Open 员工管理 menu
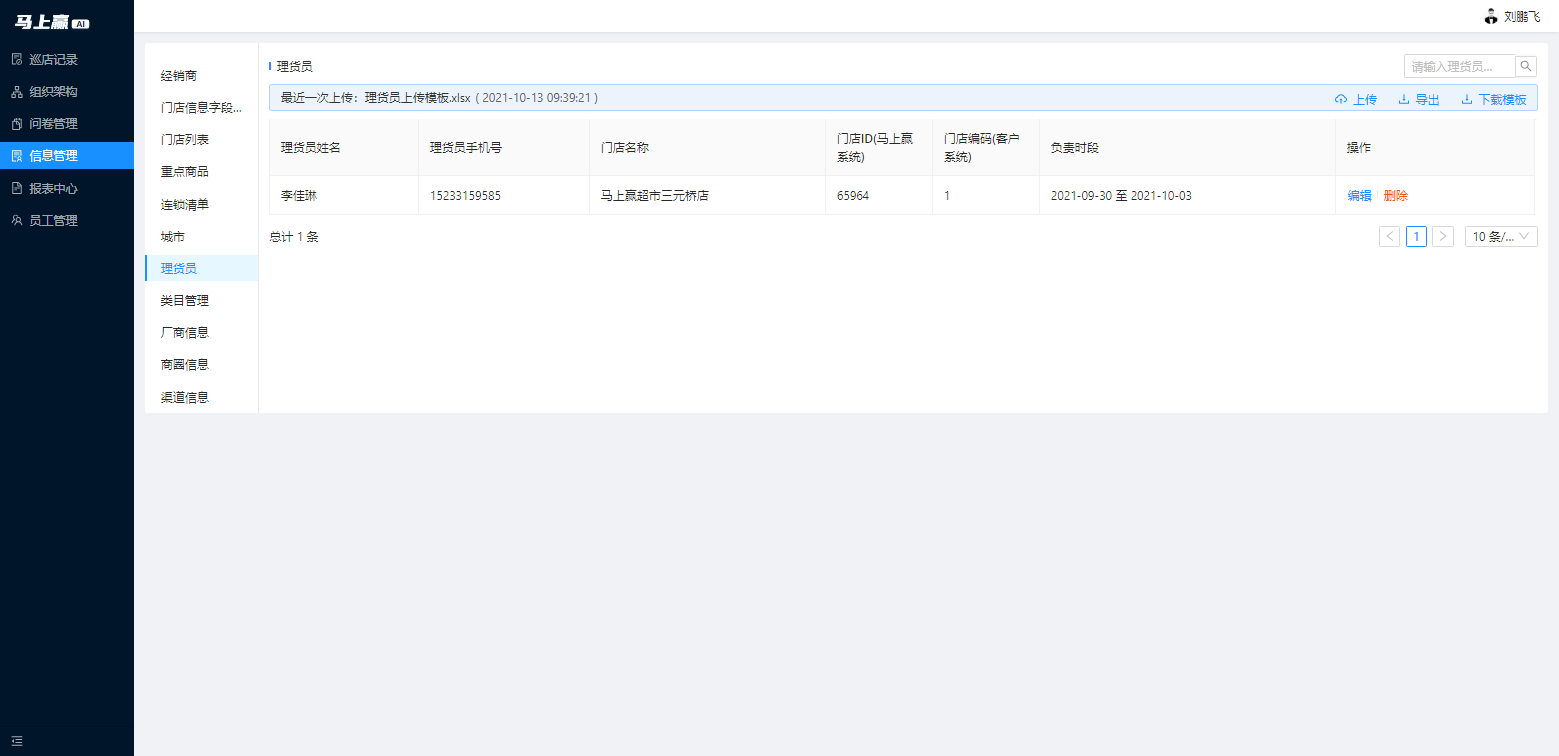This screenshot has width=1559, height=756. 67,220
